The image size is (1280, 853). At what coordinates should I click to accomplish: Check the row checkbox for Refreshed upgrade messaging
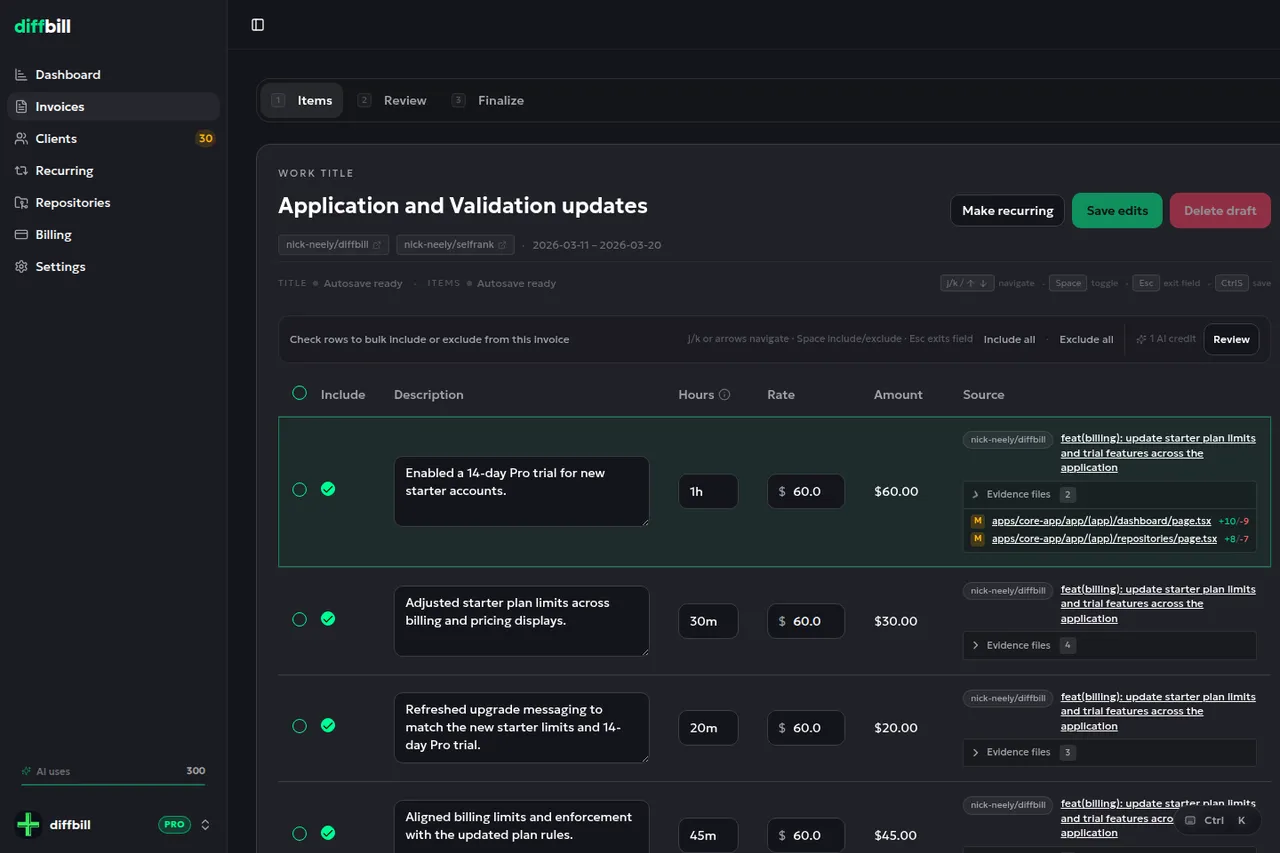[299, 727]
